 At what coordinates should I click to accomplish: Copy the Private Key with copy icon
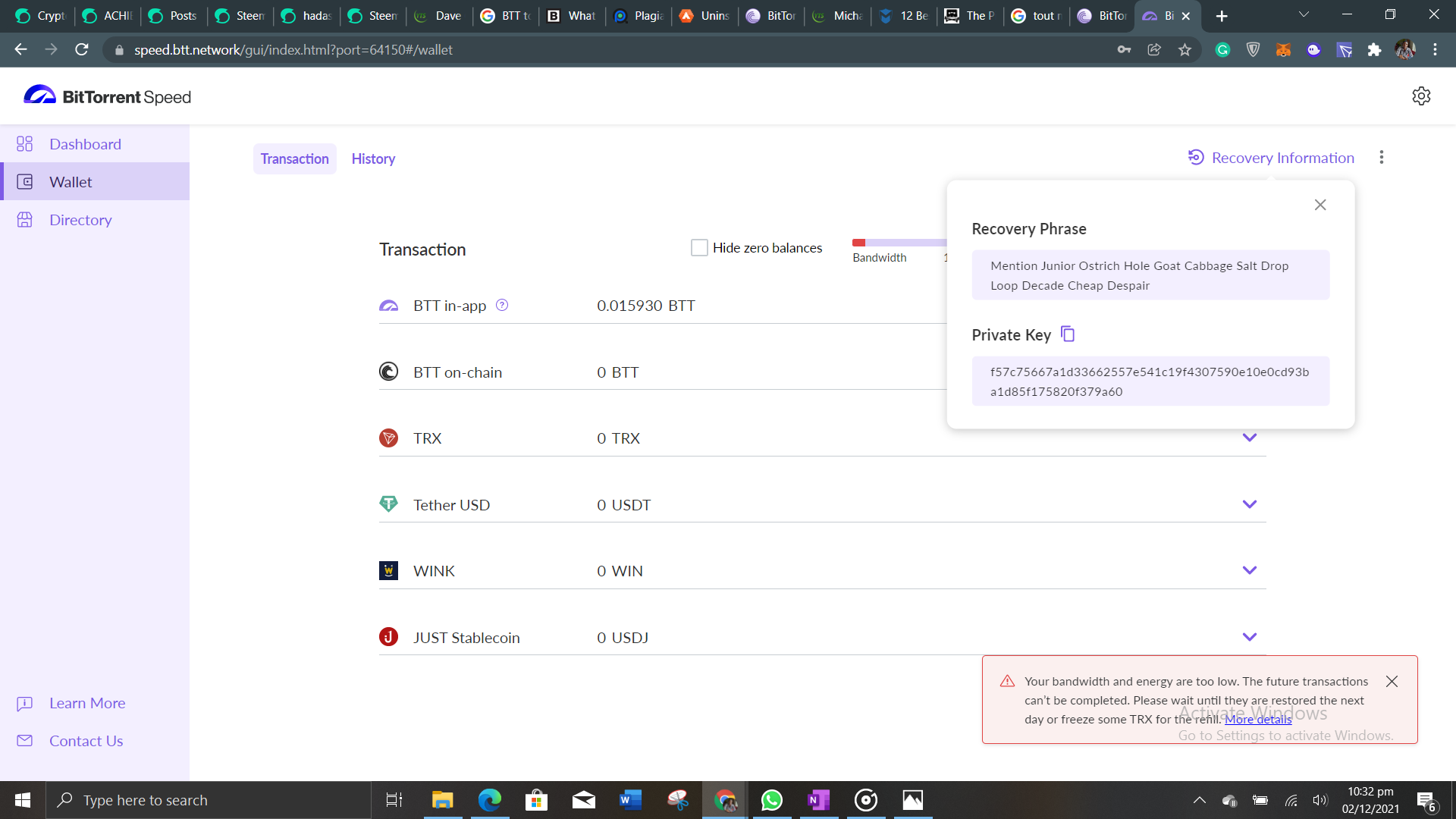1068,334
